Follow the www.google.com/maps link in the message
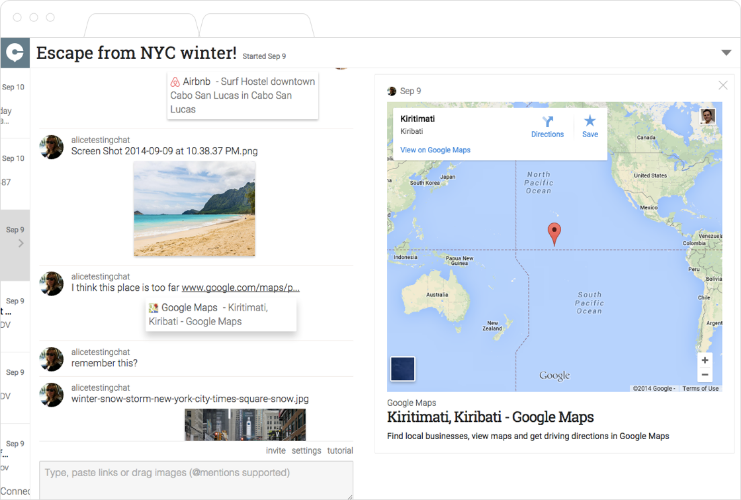The height and width of the screenshot is (500, 741). [x=241, y=287]
